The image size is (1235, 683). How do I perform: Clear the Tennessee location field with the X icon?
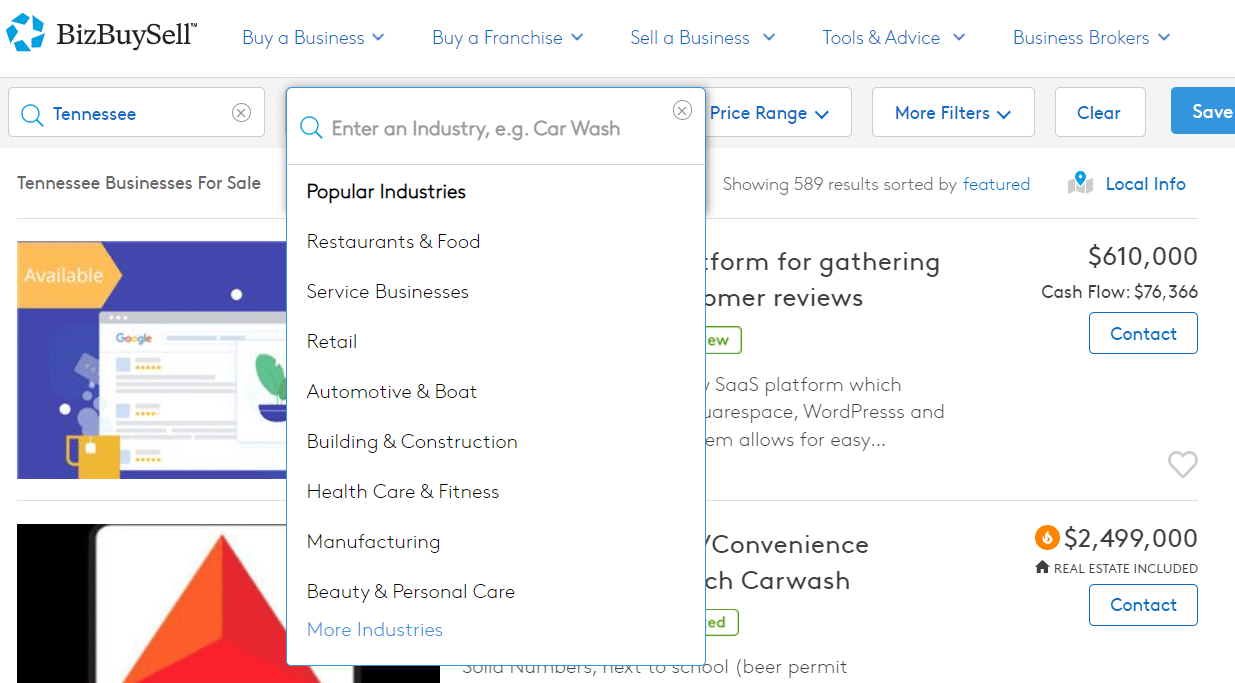coord(241,113)
